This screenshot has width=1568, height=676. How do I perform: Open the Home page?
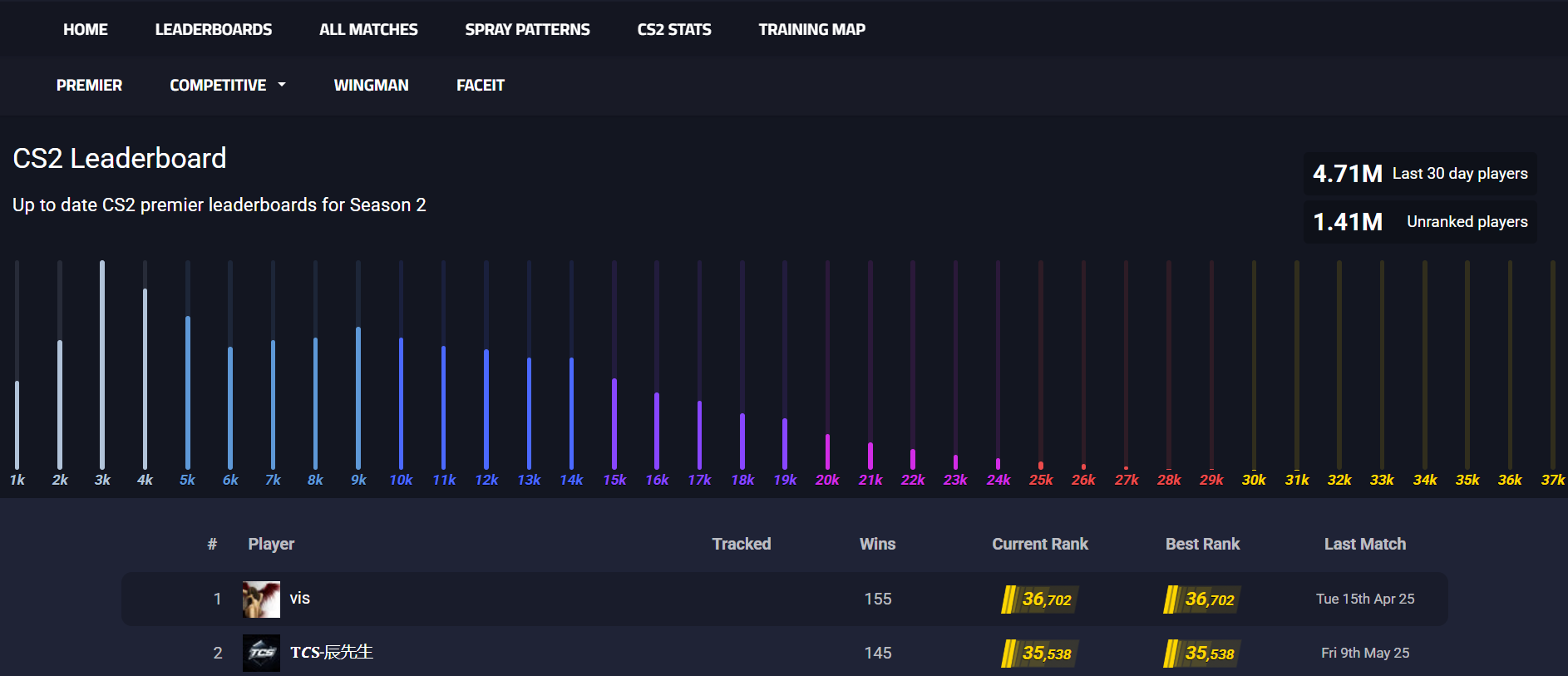click(x=85, y=29)
